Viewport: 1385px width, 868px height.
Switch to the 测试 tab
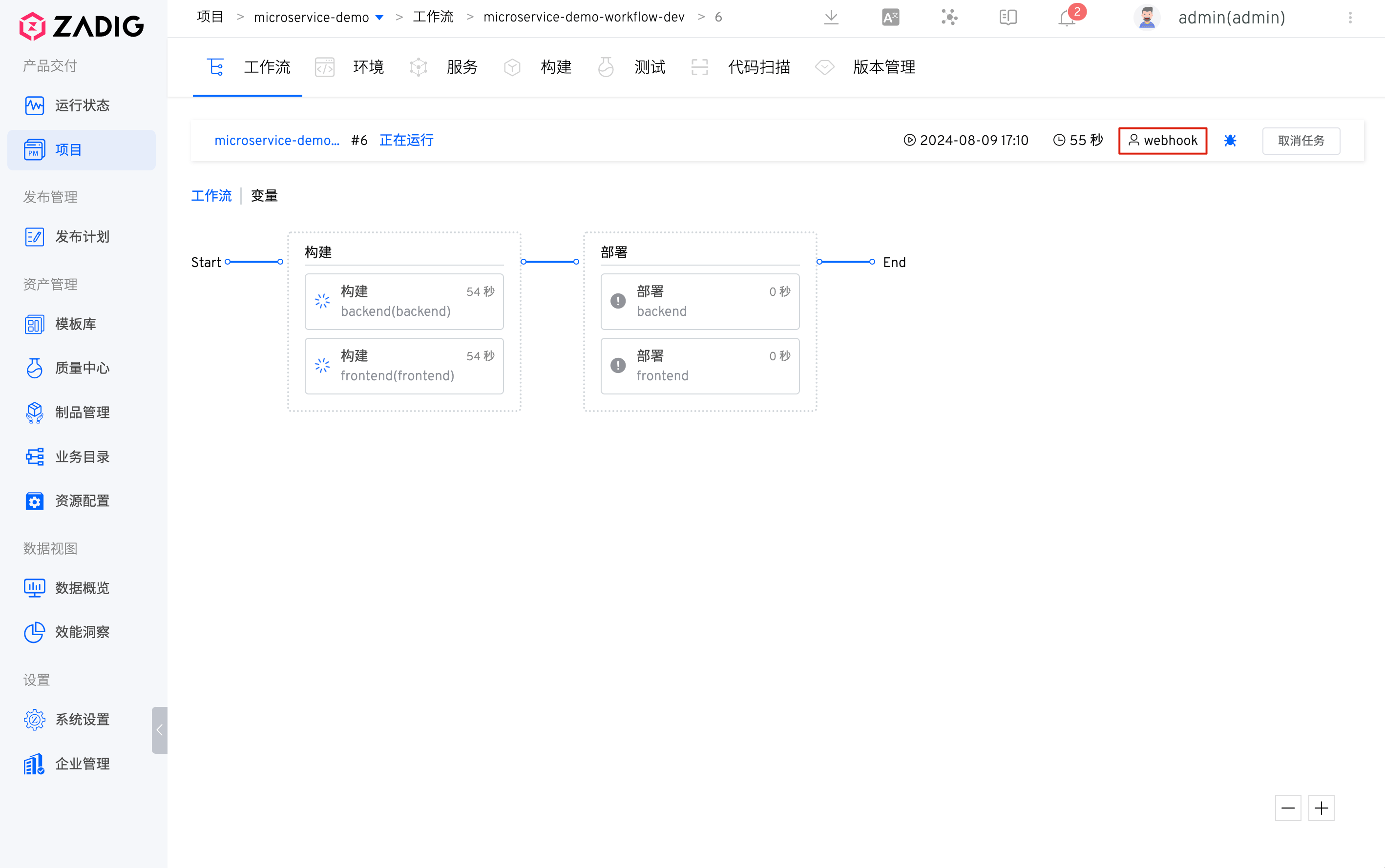631,67
